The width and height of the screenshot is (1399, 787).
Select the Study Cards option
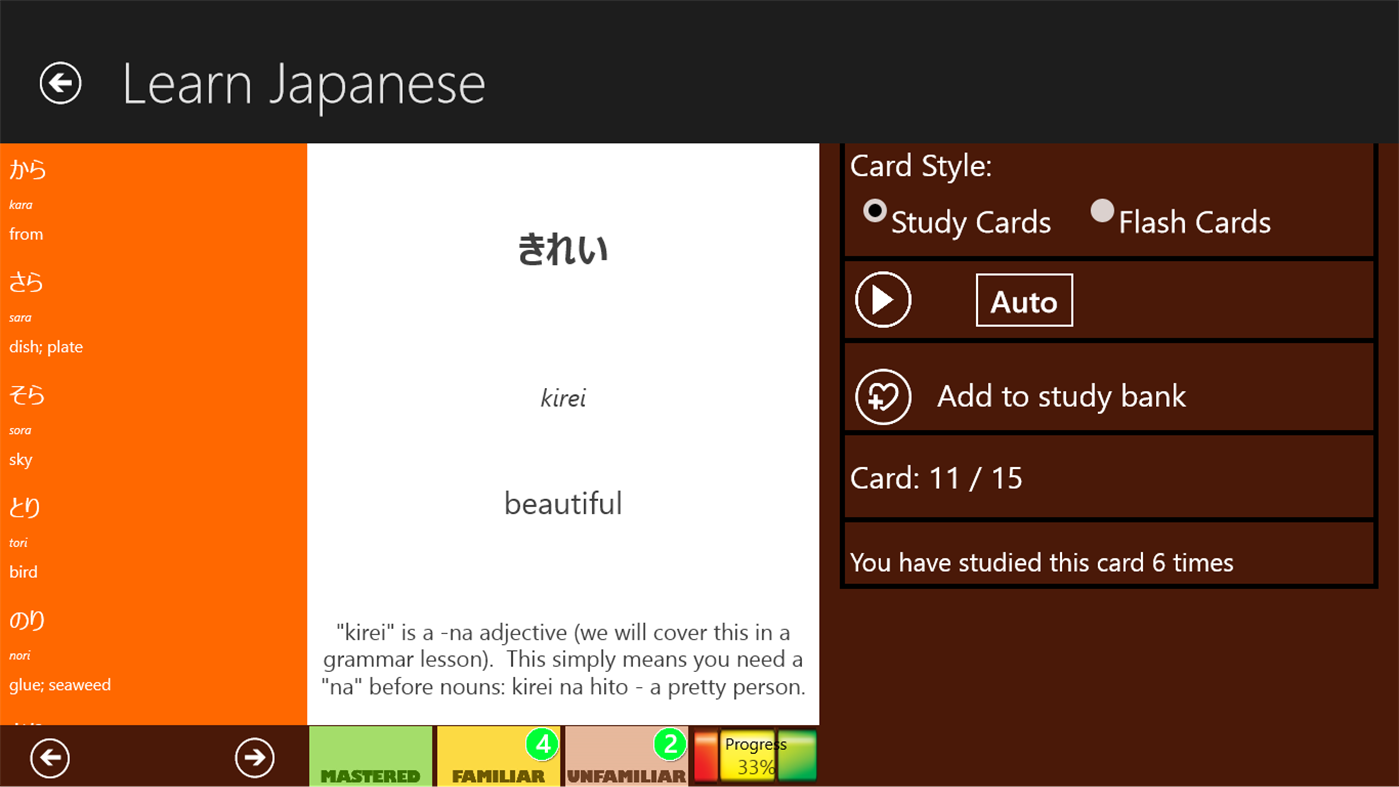(875, 211)
